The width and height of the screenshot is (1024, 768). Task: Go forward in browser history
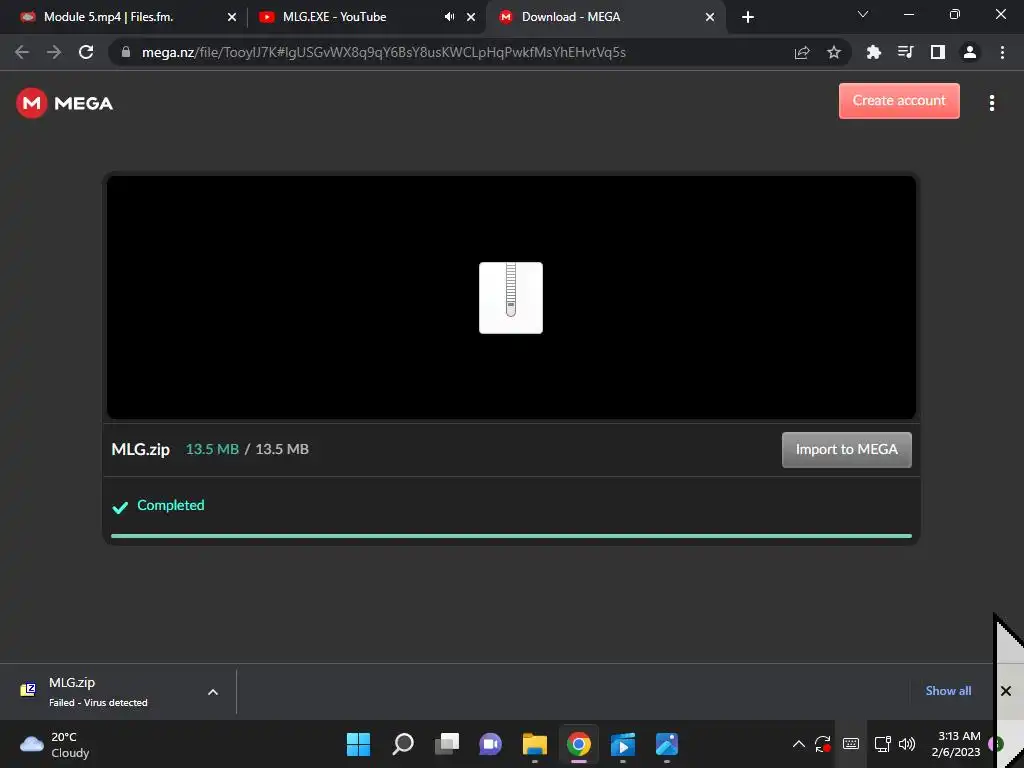pyautogui.click(x=54, y=52)
